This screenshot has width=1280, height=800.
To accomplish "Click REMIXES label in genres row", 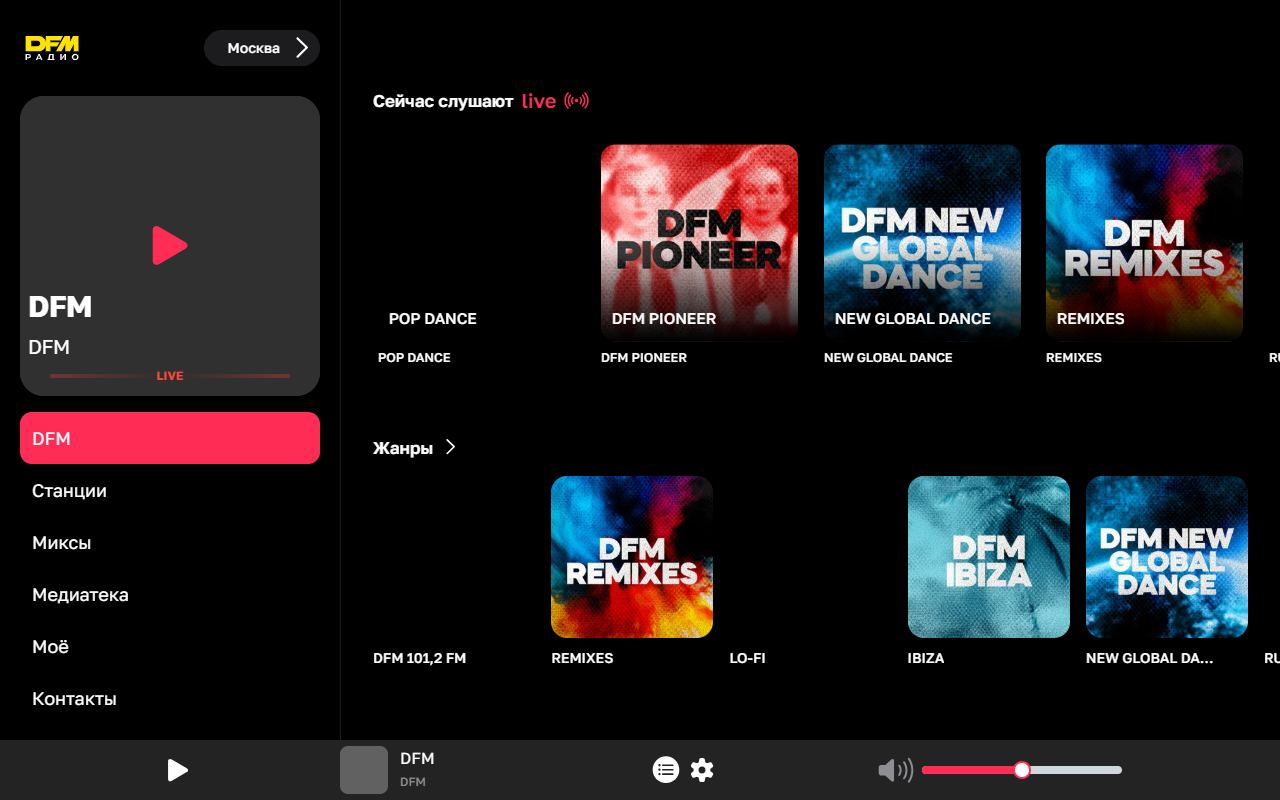I will point(582,659).
